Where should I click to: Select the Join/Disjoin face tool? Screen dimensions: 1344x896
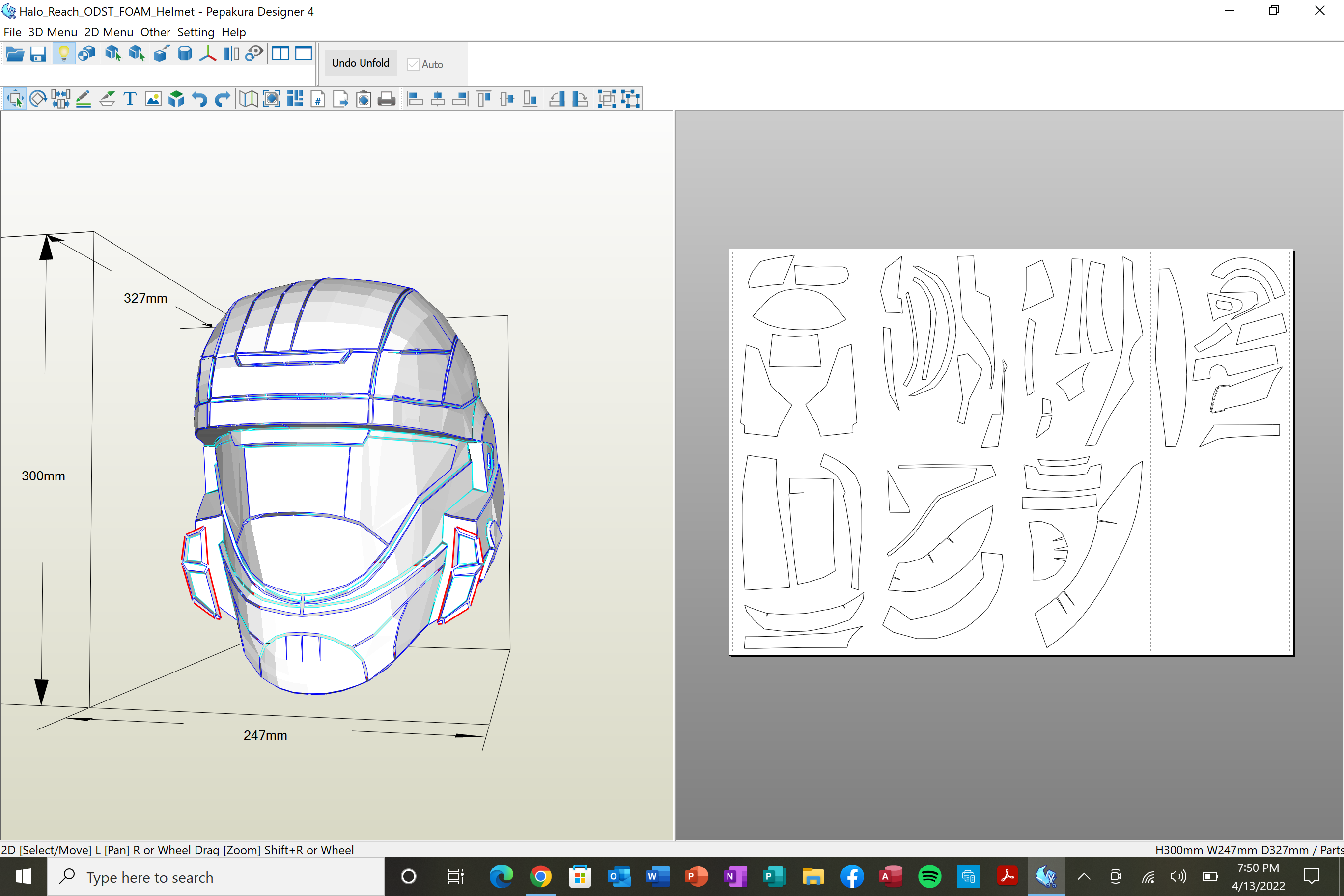[x=60, y=99]
